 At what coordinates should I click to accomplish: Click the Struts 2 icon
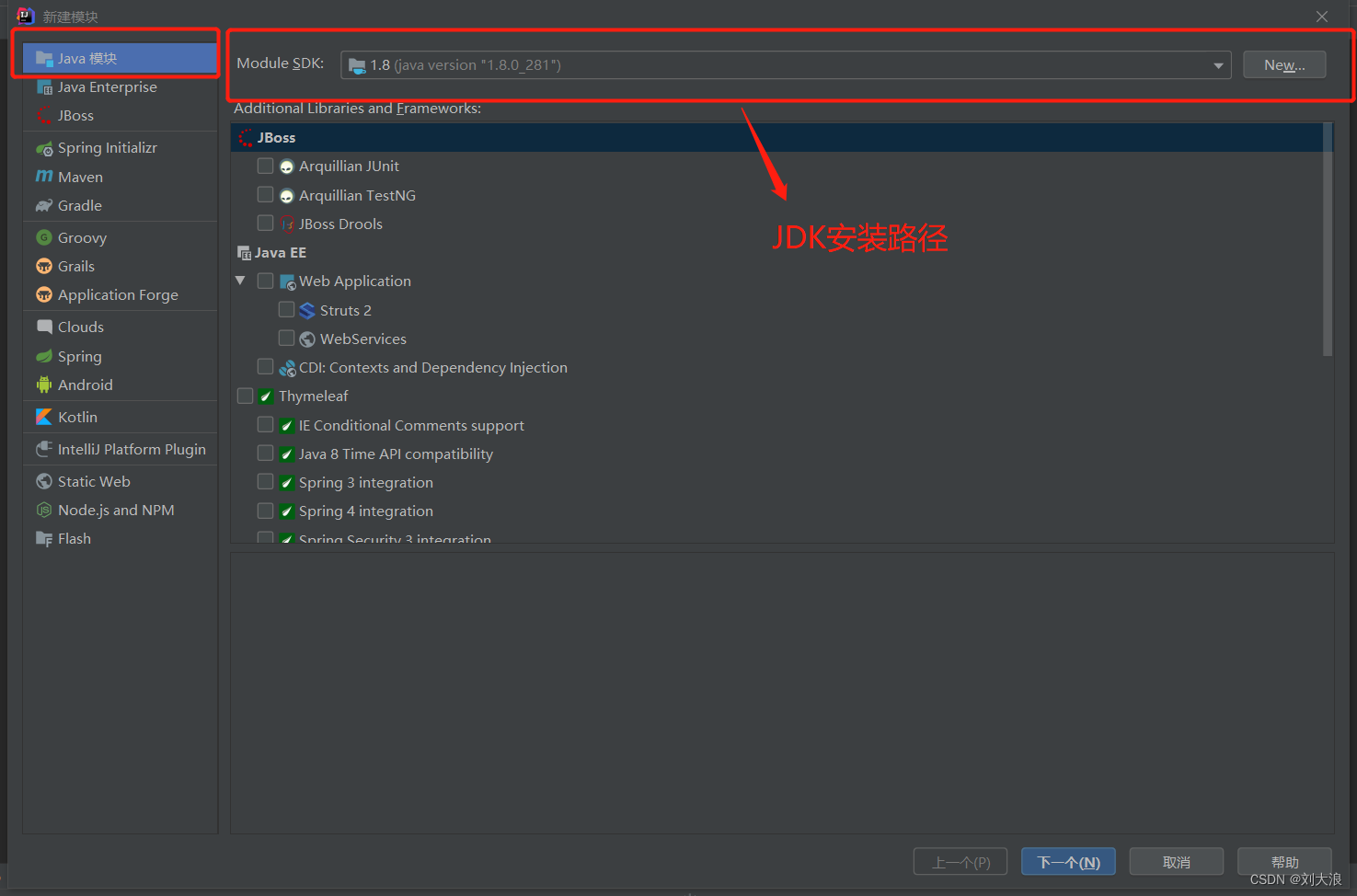pyautogui.click(x=307, y=311)
